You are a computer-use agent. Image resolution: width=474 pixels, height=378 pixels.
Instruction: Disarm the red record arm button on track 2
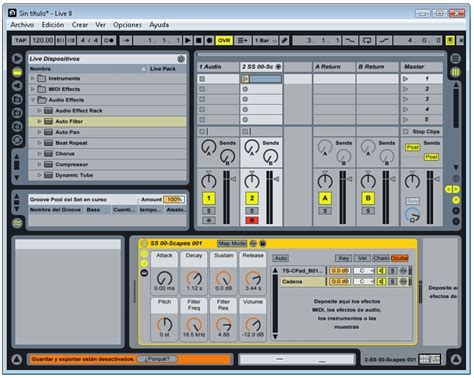click(x=252, y=220)
